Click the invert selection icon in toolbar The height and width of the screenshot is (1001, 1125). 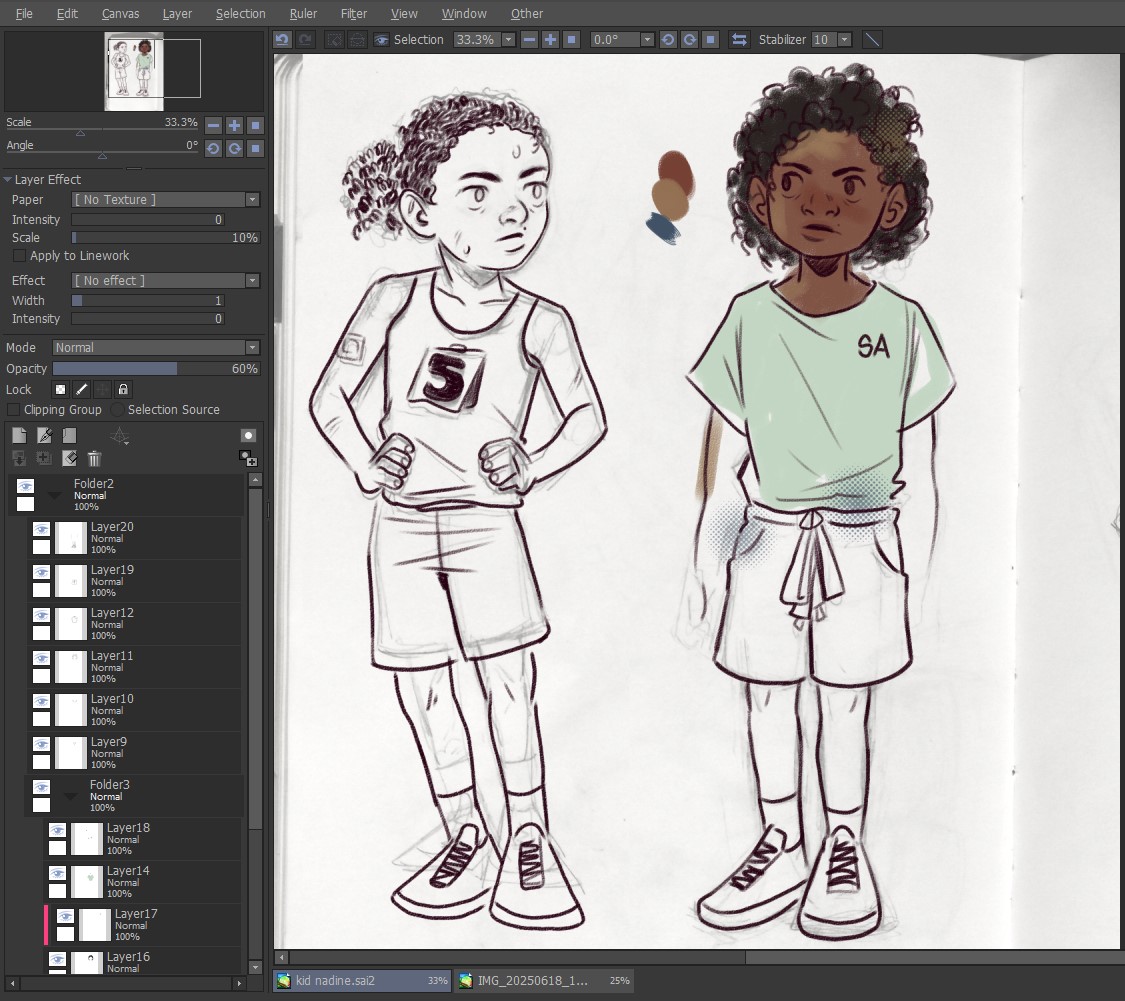pos(357,39)
